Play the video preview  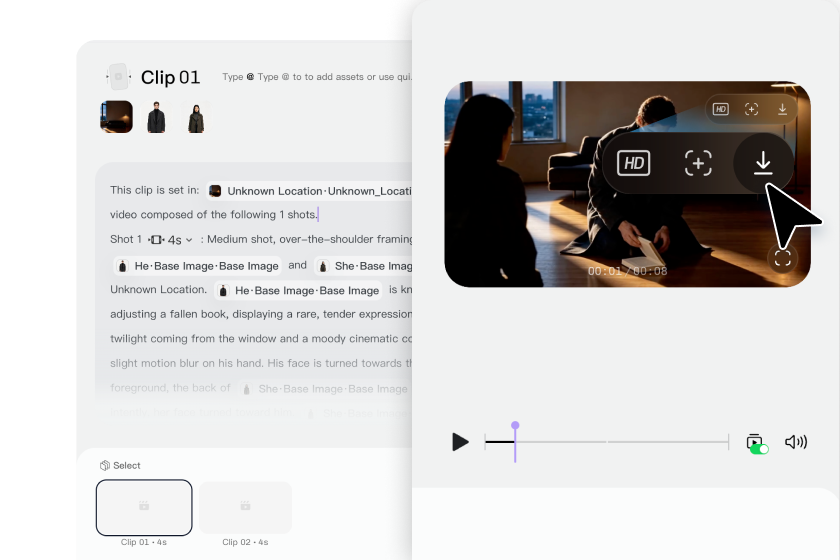click(460, 442)
